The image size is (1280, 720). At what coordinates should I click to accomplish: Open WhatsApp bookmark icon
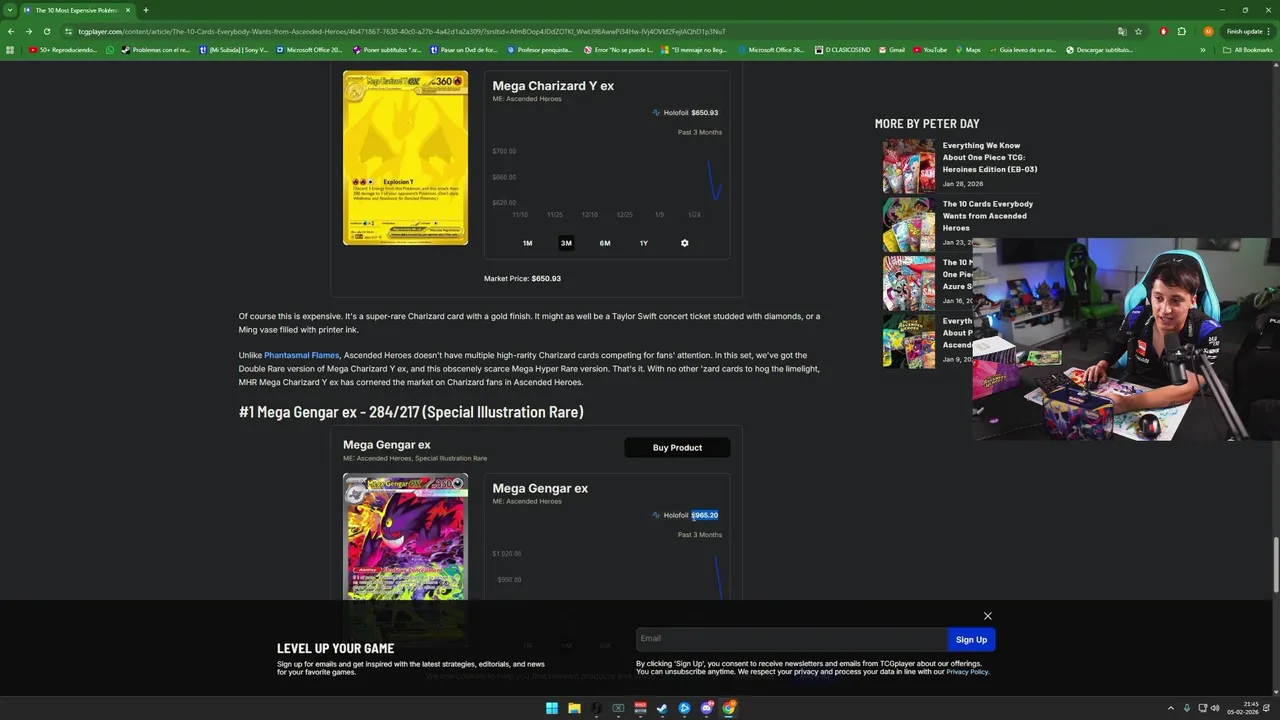click(x=110, y=49)
